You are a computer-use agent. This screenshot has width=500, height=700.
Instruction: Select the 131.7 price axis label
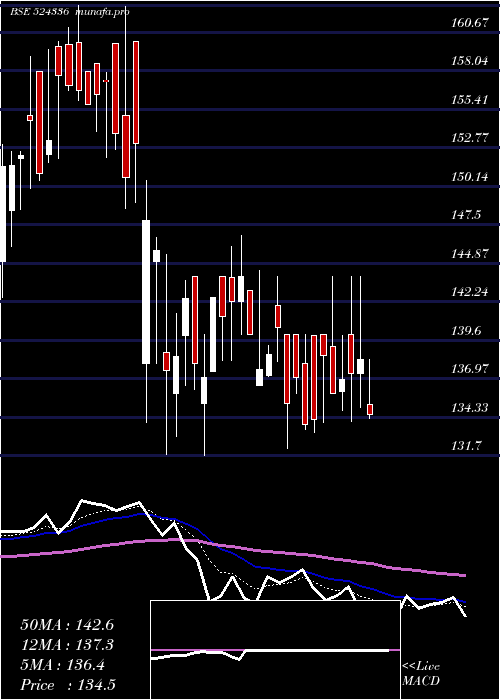point(467,446)
